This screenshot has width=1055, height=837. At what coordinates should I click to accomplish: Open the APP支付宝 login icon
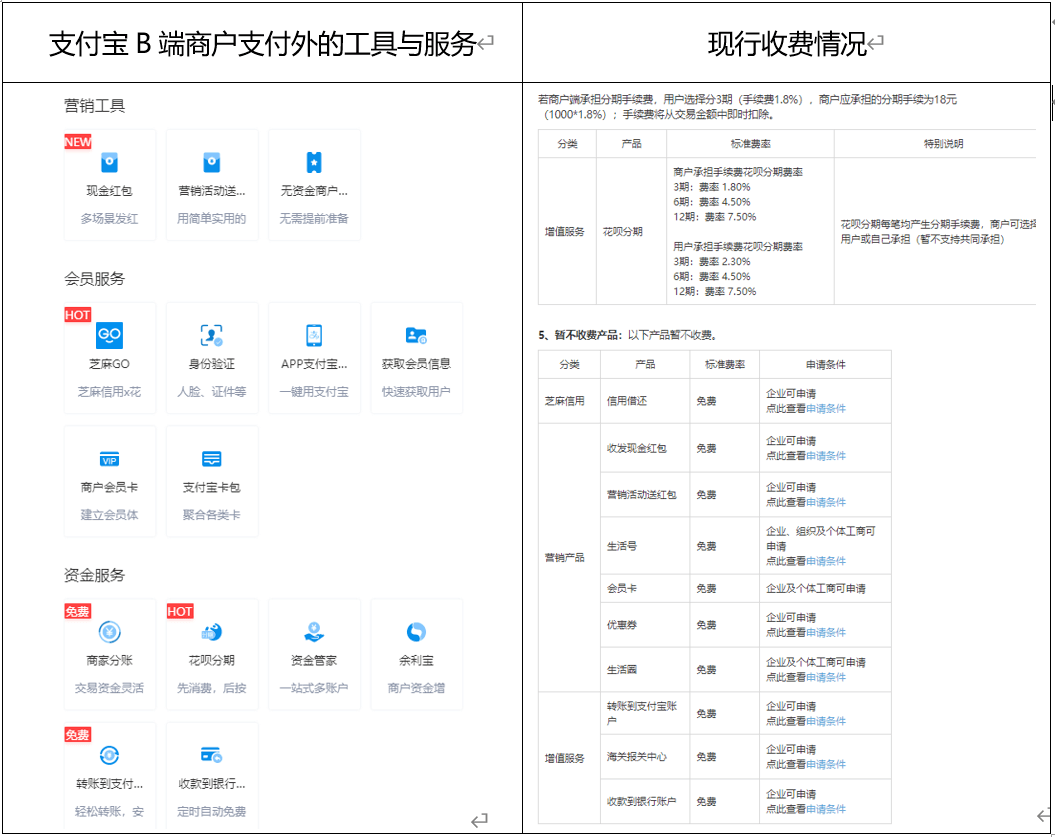[314, 335]
